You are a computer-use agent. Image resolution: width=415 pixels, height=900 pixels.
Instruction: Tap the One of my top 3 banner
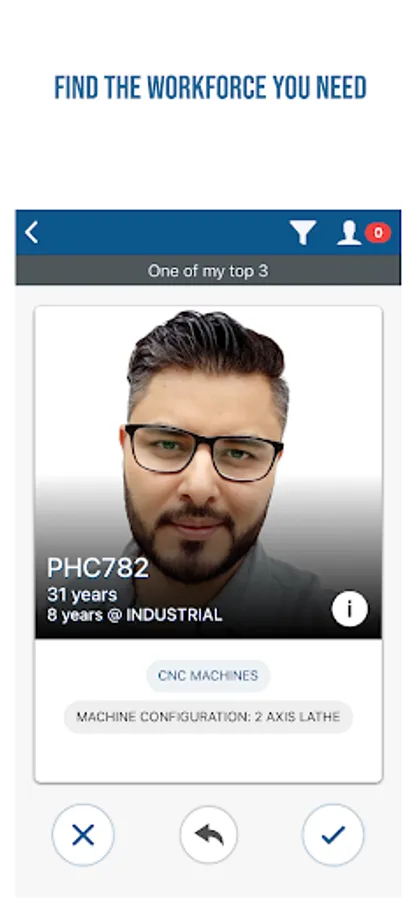[x=208, y=270]
